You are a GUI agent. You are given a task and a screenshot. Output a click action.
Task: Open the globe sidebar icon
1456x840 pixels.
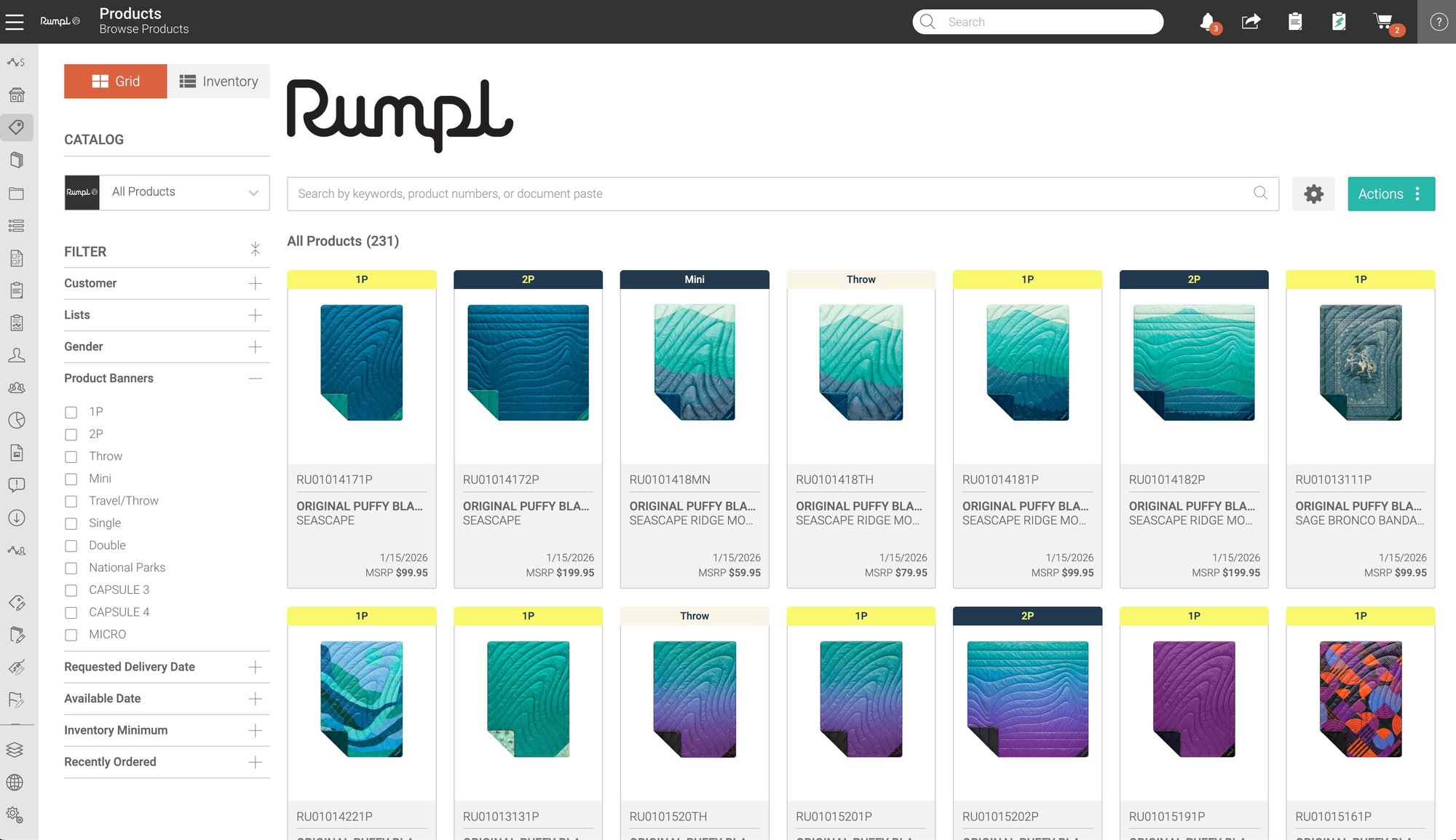[x=15, y=782]
